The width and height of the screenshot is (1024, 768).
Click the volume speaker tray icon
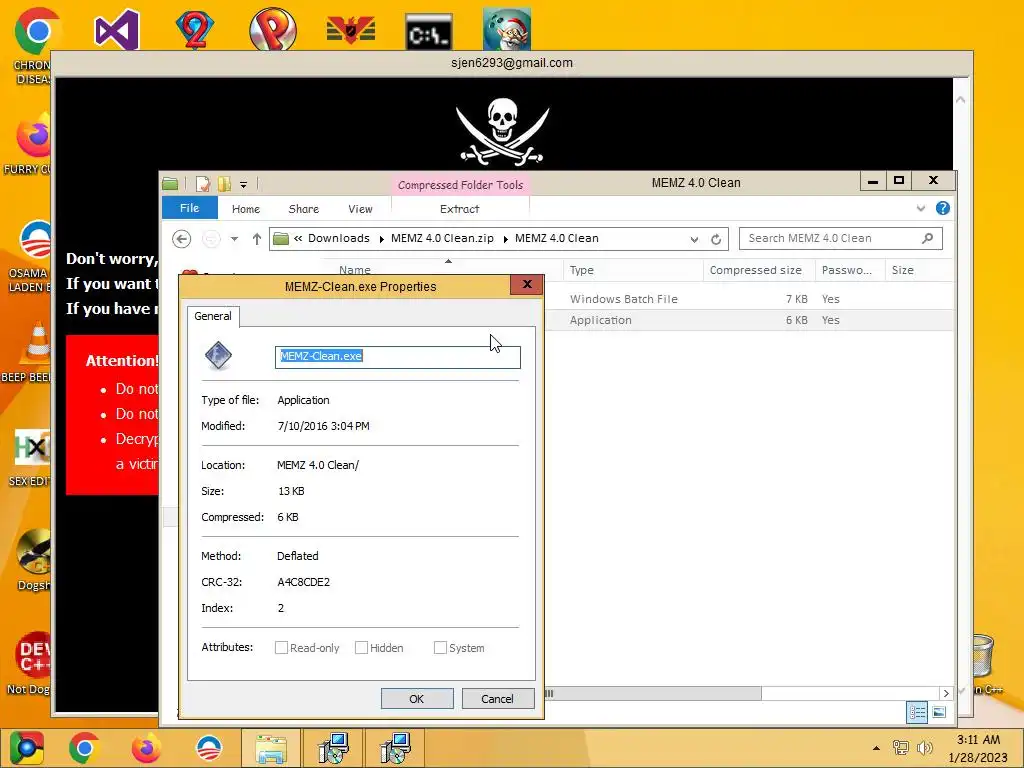[925, 748]
